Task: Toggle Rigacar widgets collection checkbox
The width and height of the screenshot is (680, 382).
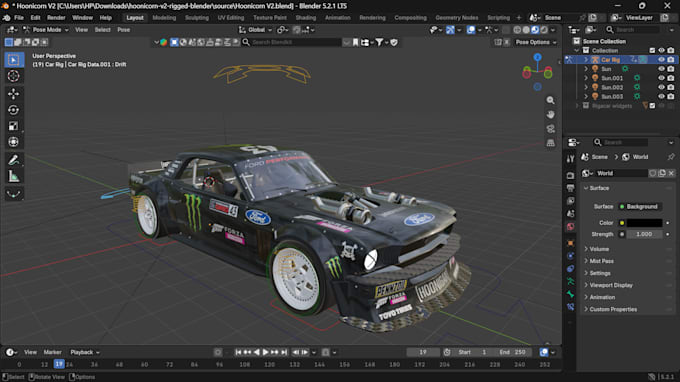Action: 652,106
